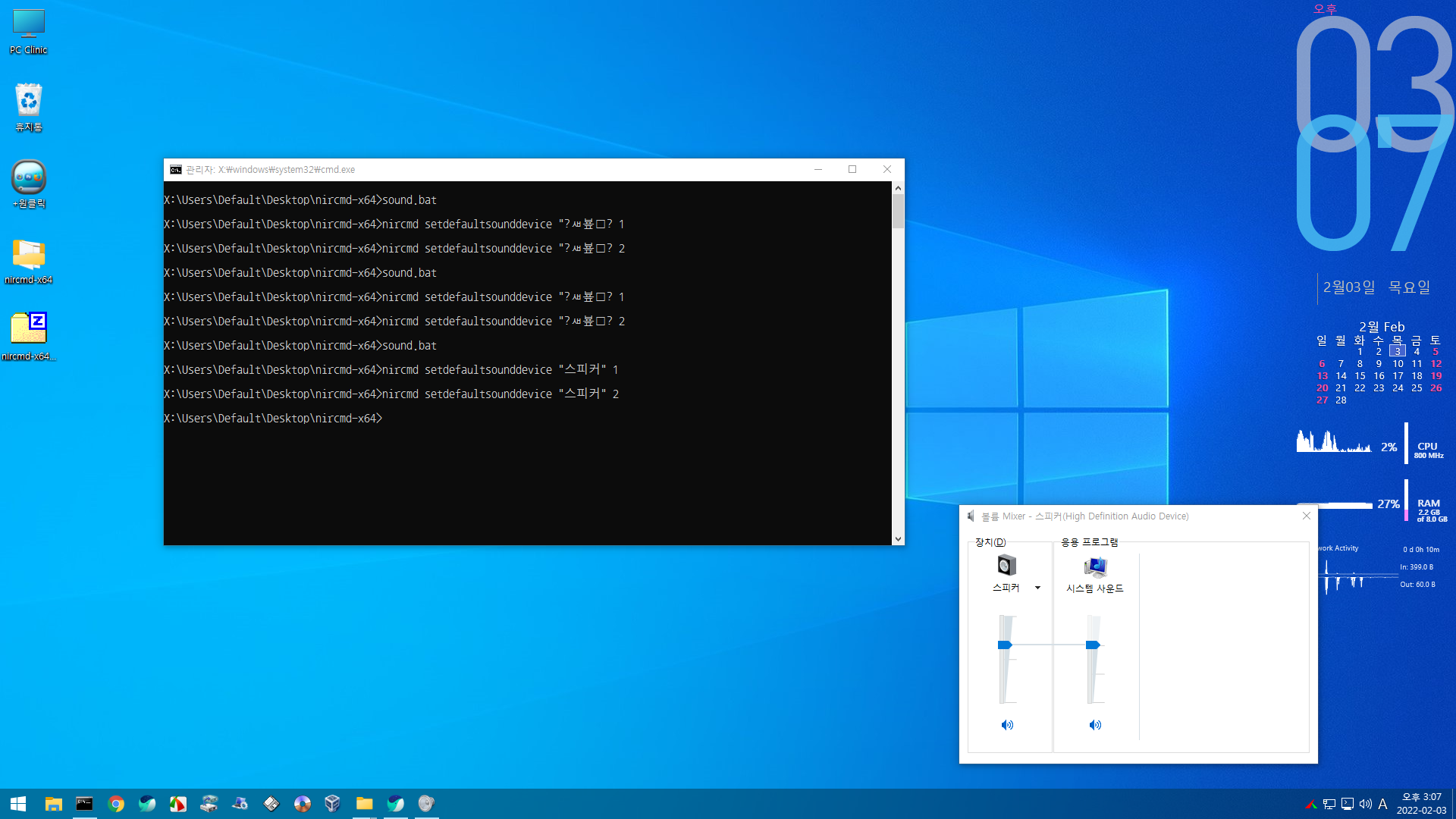The width and height of the screenshot is (1456, 819).
Task: Click the 시스템 사운드 icon in Mixer
Action: (1095, 566)
